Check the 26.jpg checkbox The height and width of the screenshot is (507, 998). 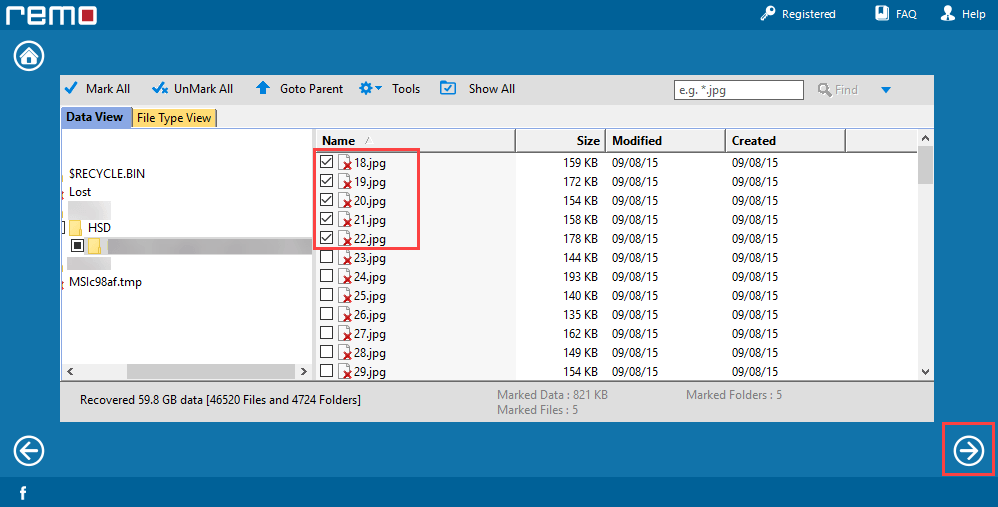(327, 314)
